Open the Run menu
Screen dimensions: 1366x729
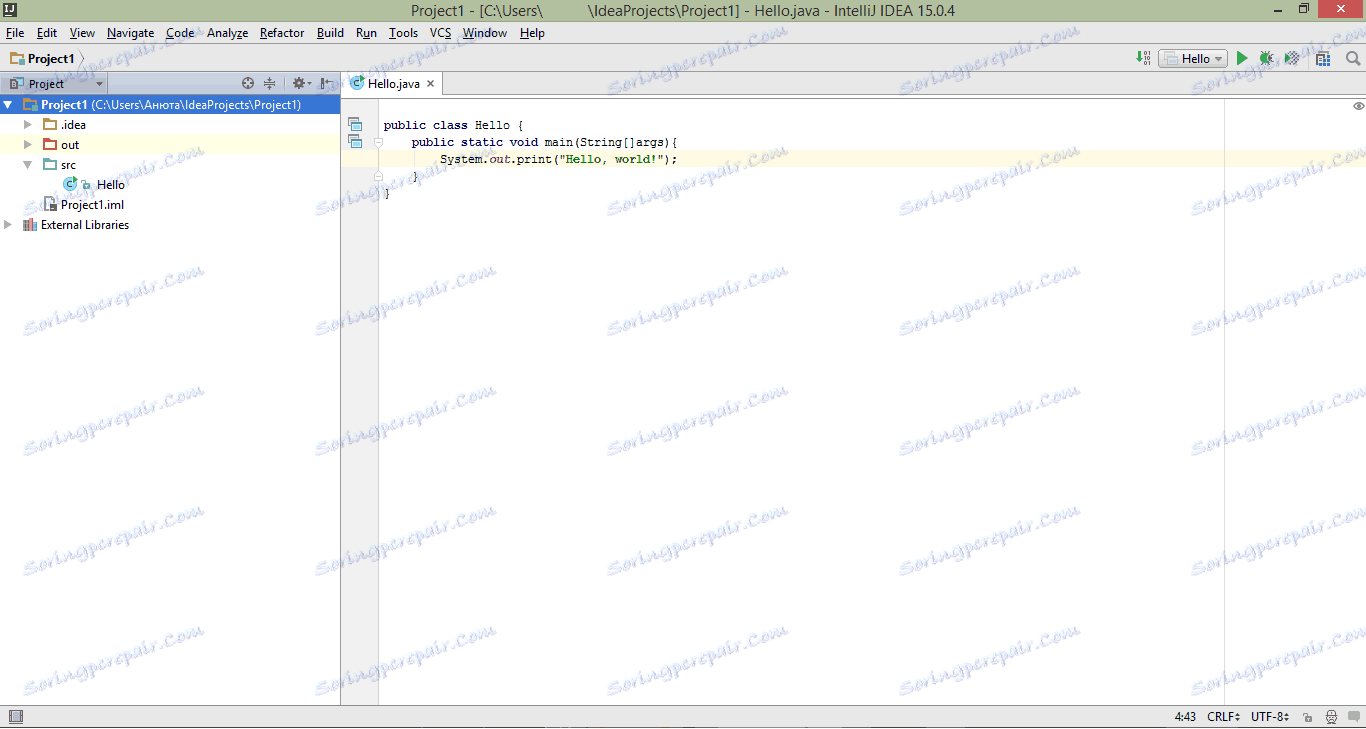366,33
